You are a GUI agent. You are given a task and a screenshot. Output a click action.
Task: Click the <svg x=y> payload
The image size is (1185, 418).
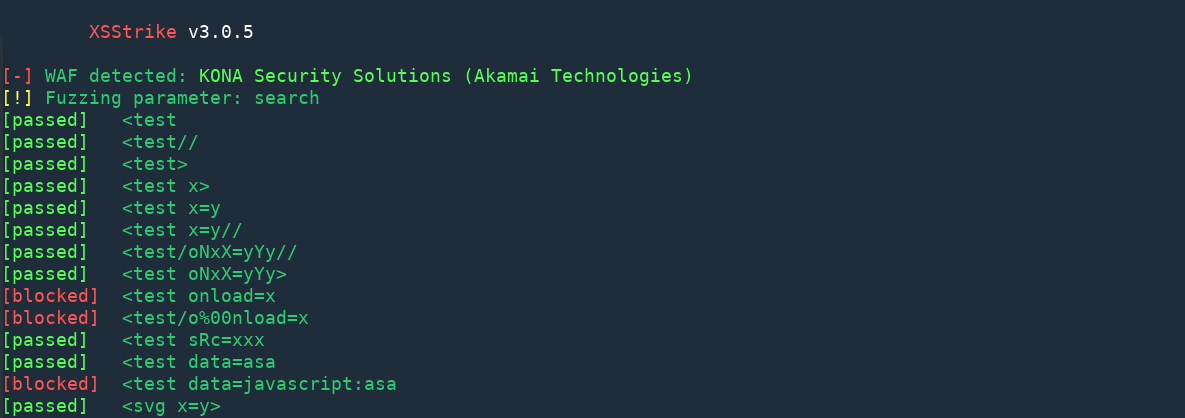click(x=172, y=406)
